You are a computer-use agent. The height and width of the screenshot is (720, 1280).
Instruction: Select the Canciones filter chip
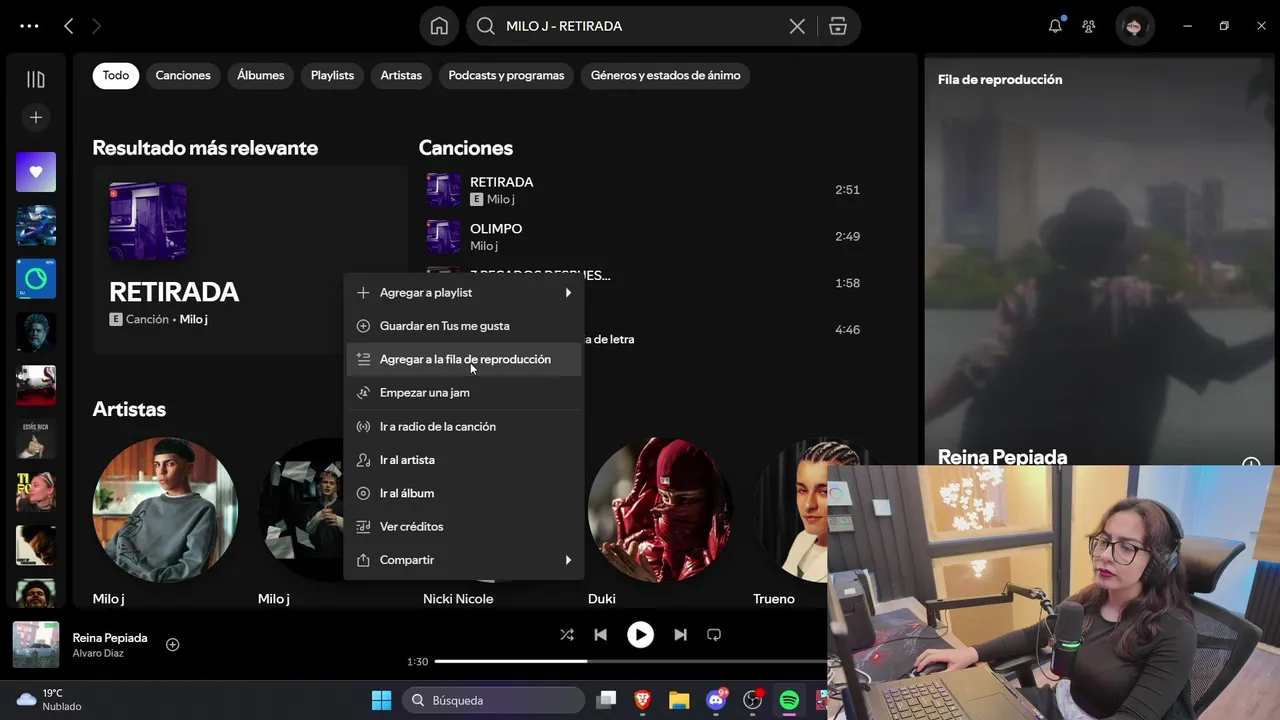183,76
